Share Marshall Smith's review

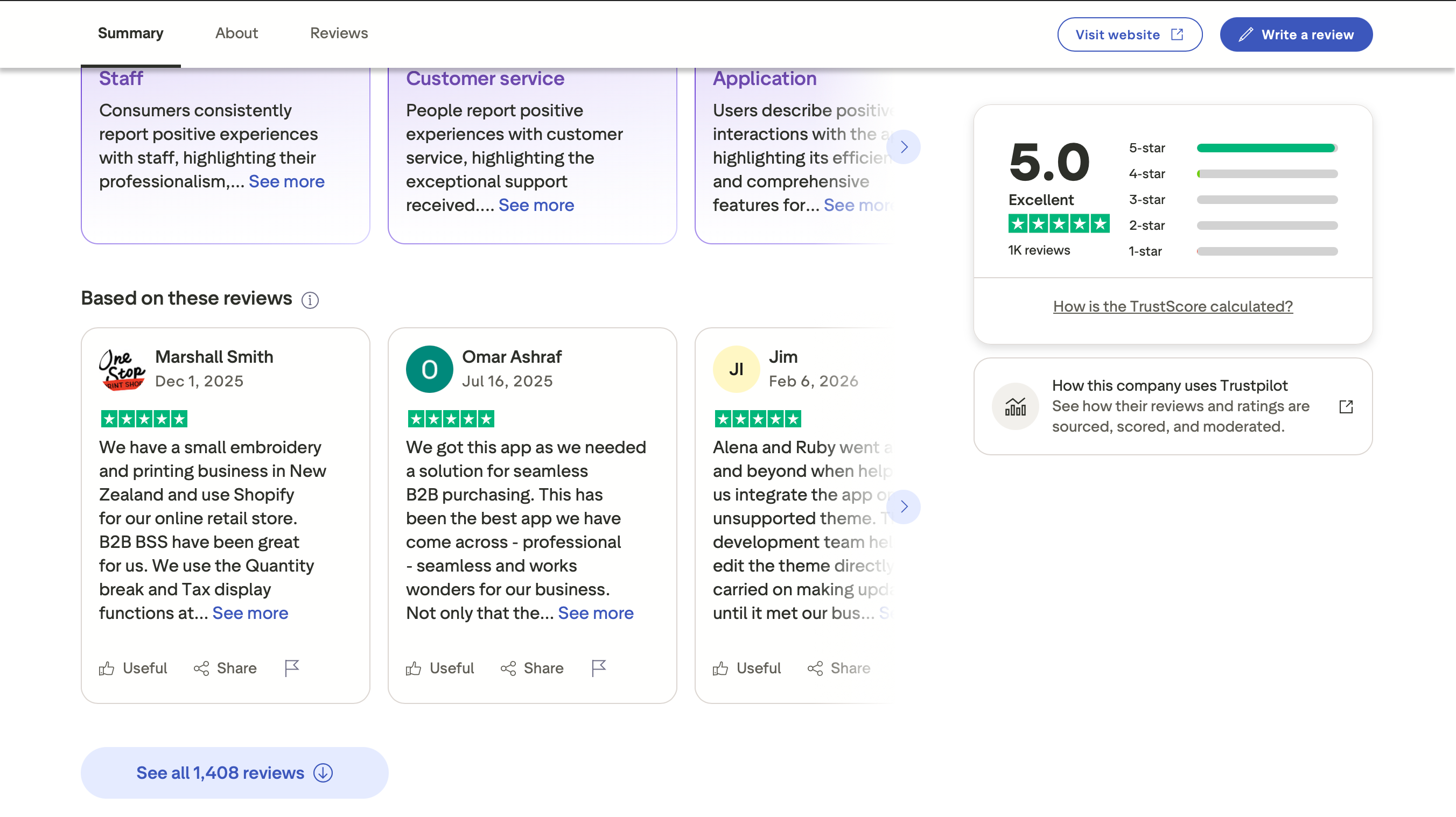click(x=225, y=668)
